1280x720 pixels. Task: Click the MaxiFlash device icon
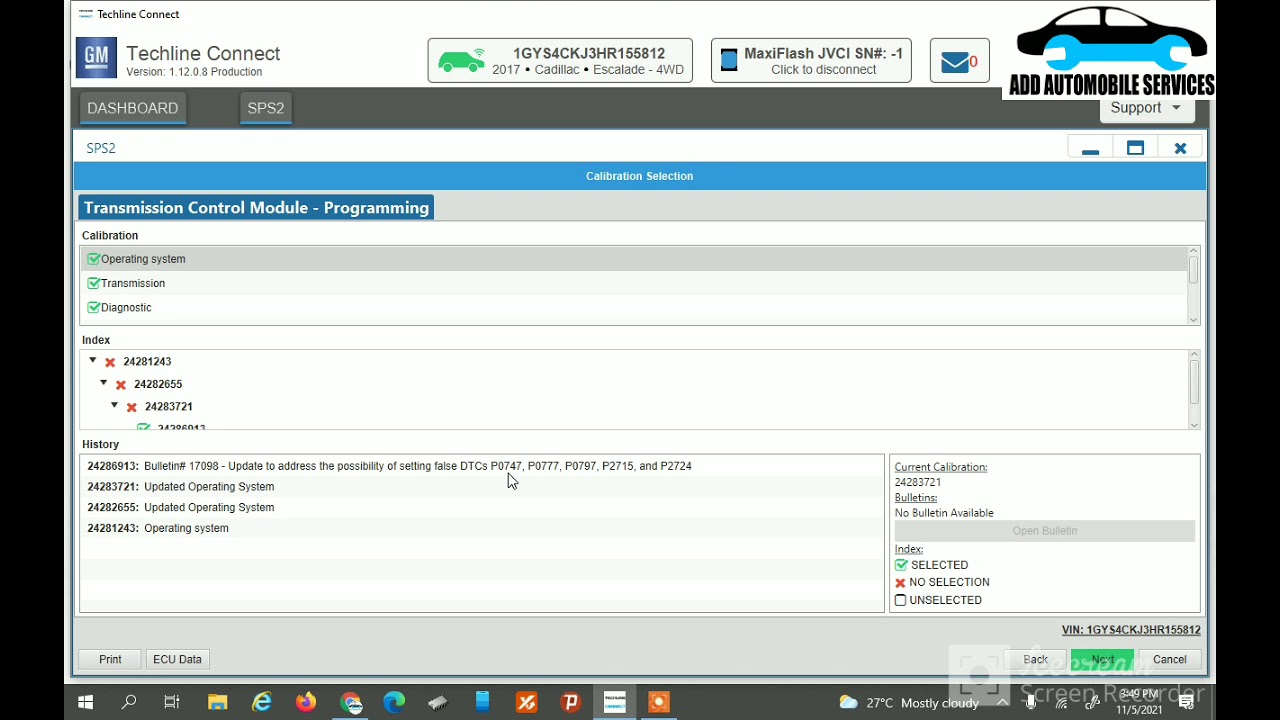[729, 60]
